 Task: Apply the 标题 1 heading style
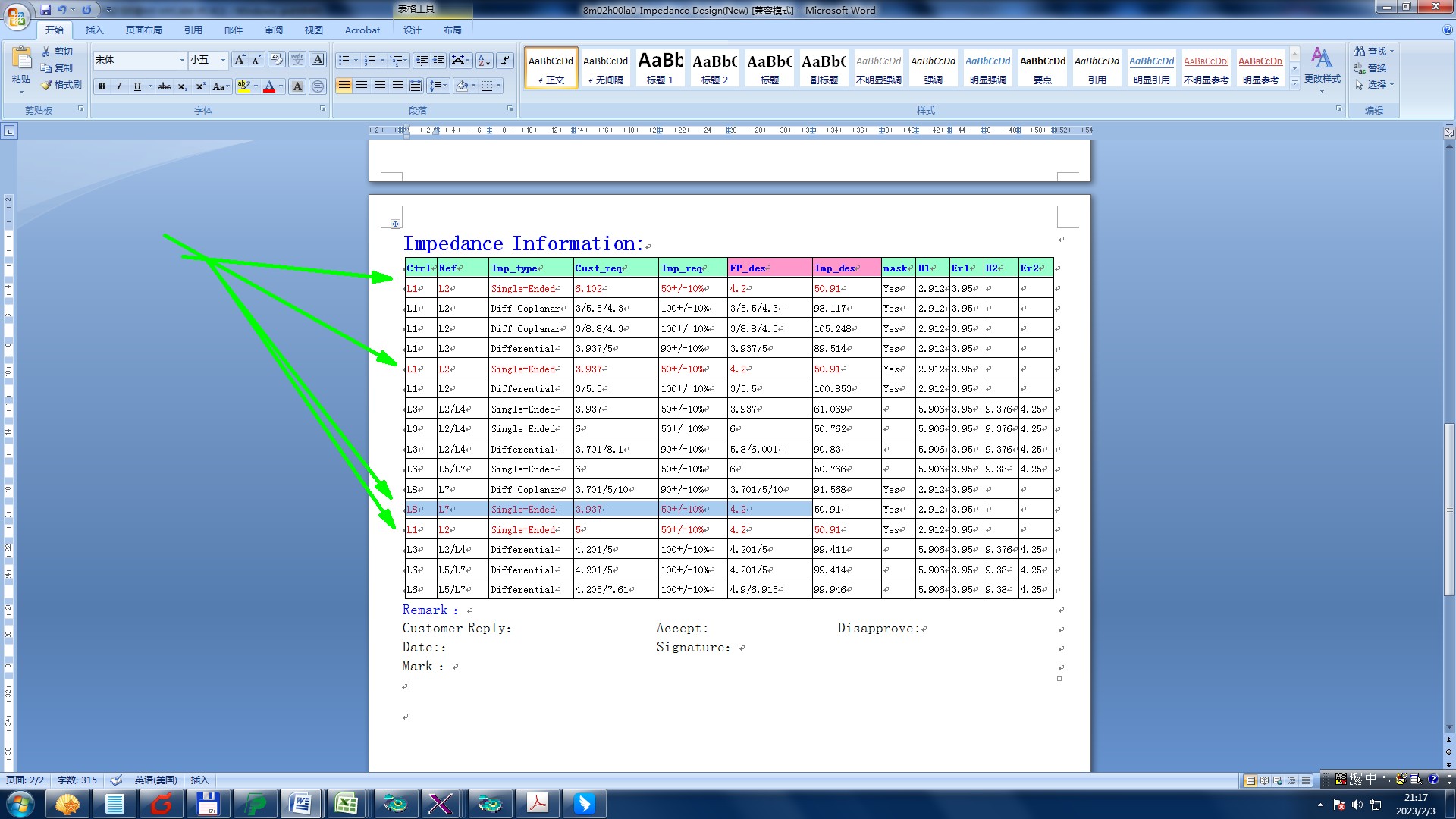[x=660, y=67]
